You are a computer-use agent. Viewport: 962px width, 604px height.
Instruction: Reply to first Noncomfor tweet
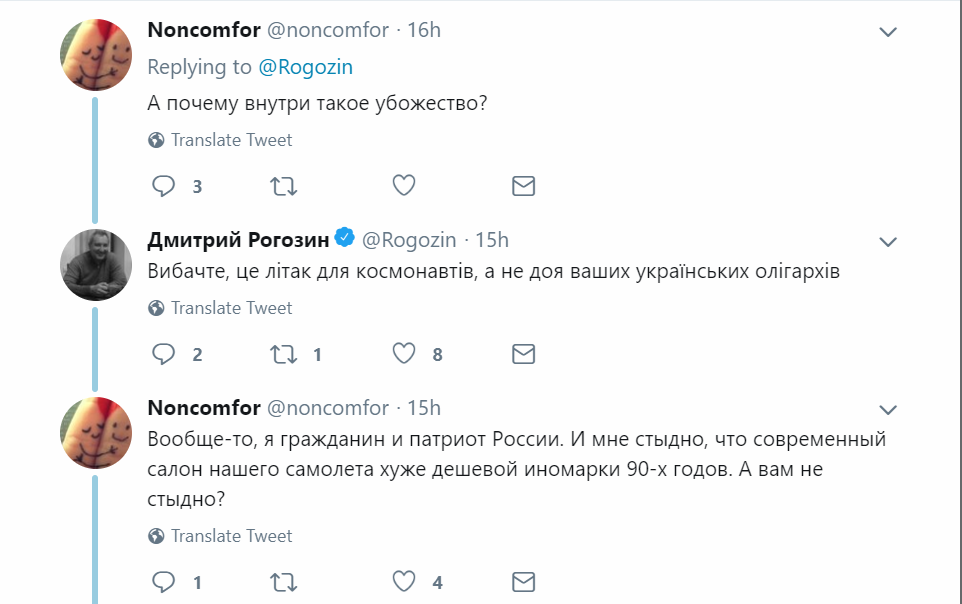[x=163, y=186]
